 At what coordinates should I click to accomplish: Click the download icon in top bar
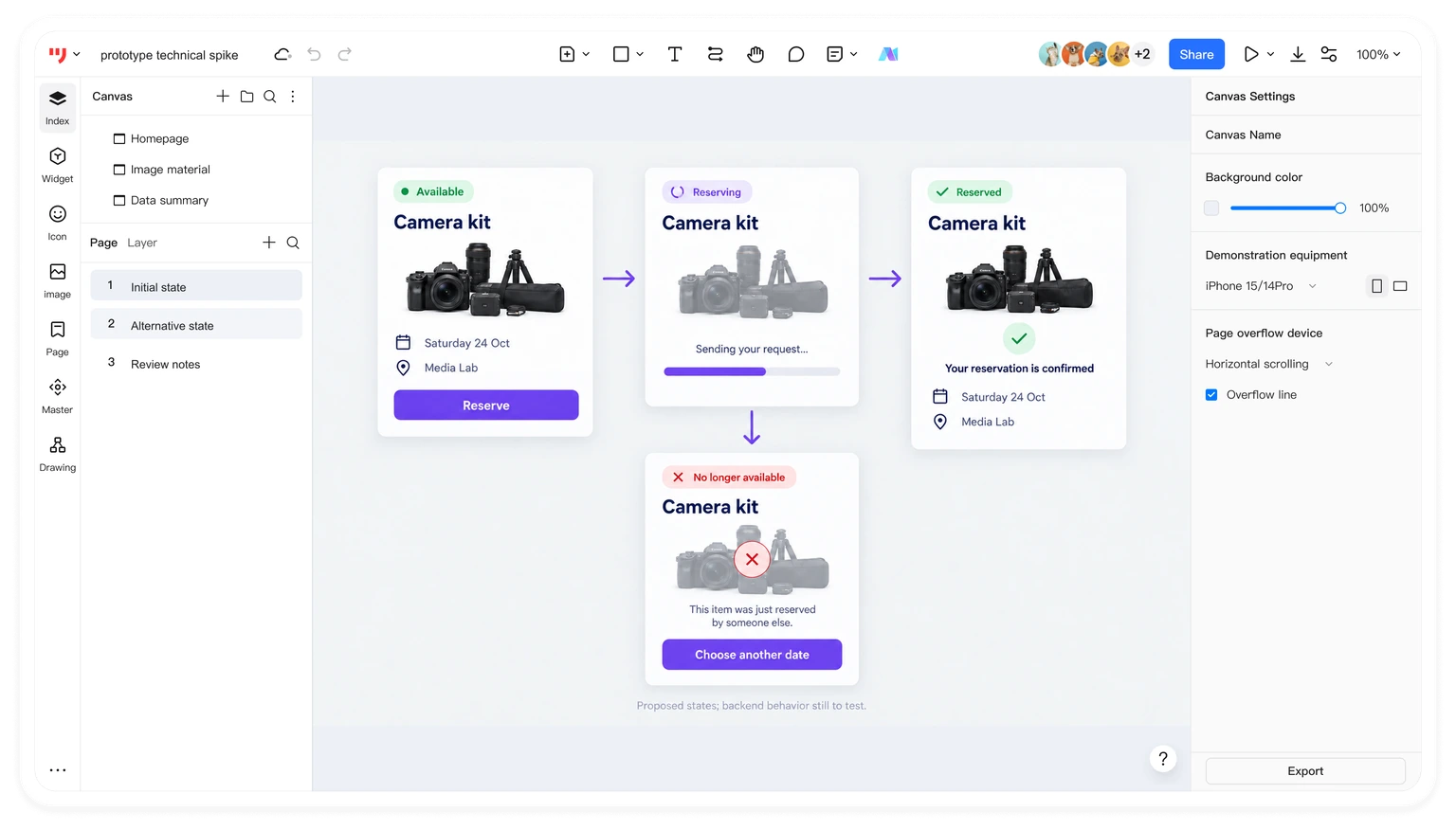[x=1298, y=54]
